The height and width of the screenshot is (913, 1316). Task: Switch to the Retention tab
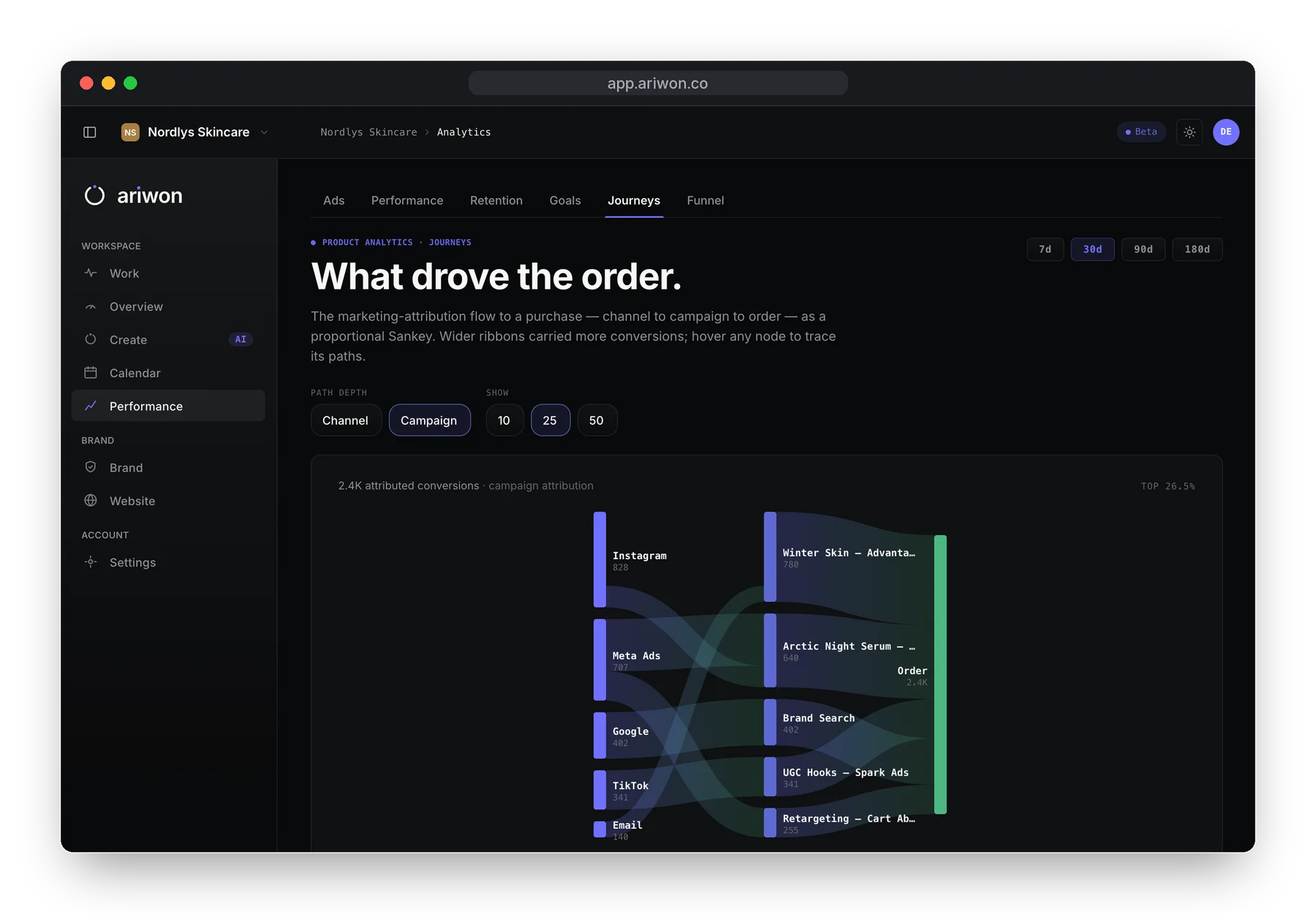(496, 200)
